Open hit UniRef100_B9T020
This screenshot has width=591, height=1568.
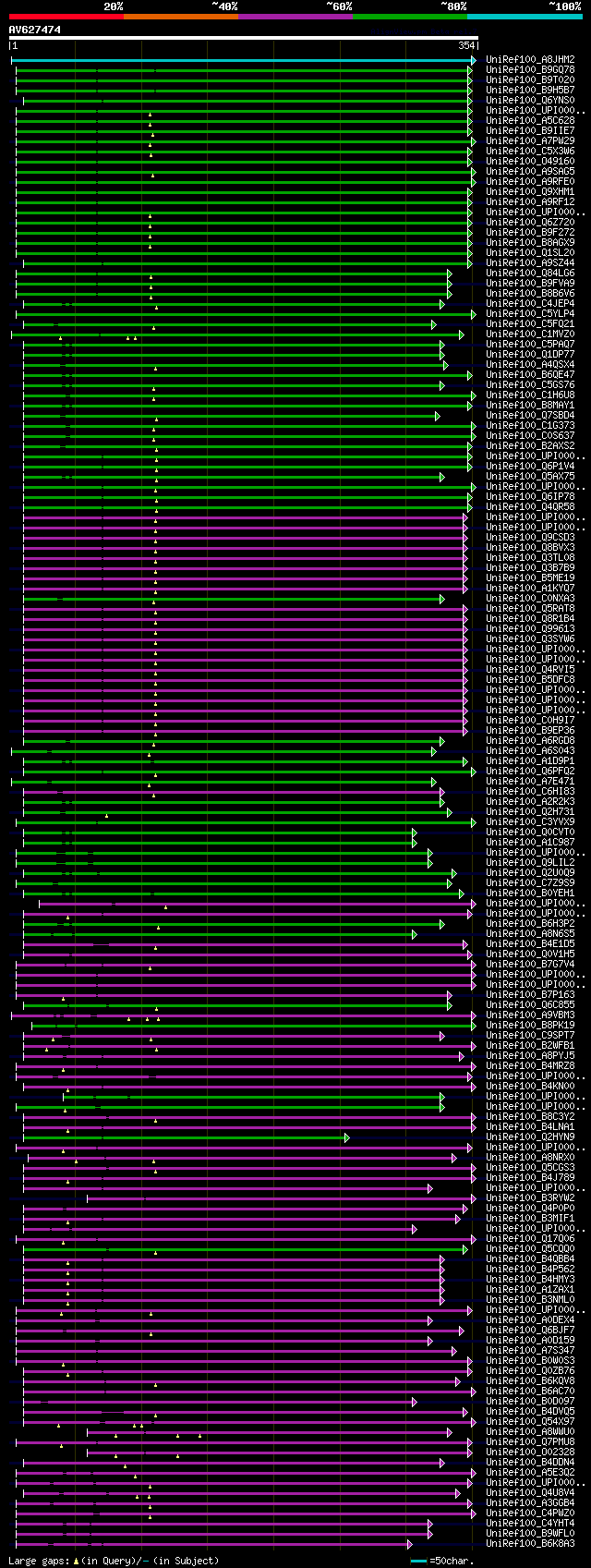point(530,80)
